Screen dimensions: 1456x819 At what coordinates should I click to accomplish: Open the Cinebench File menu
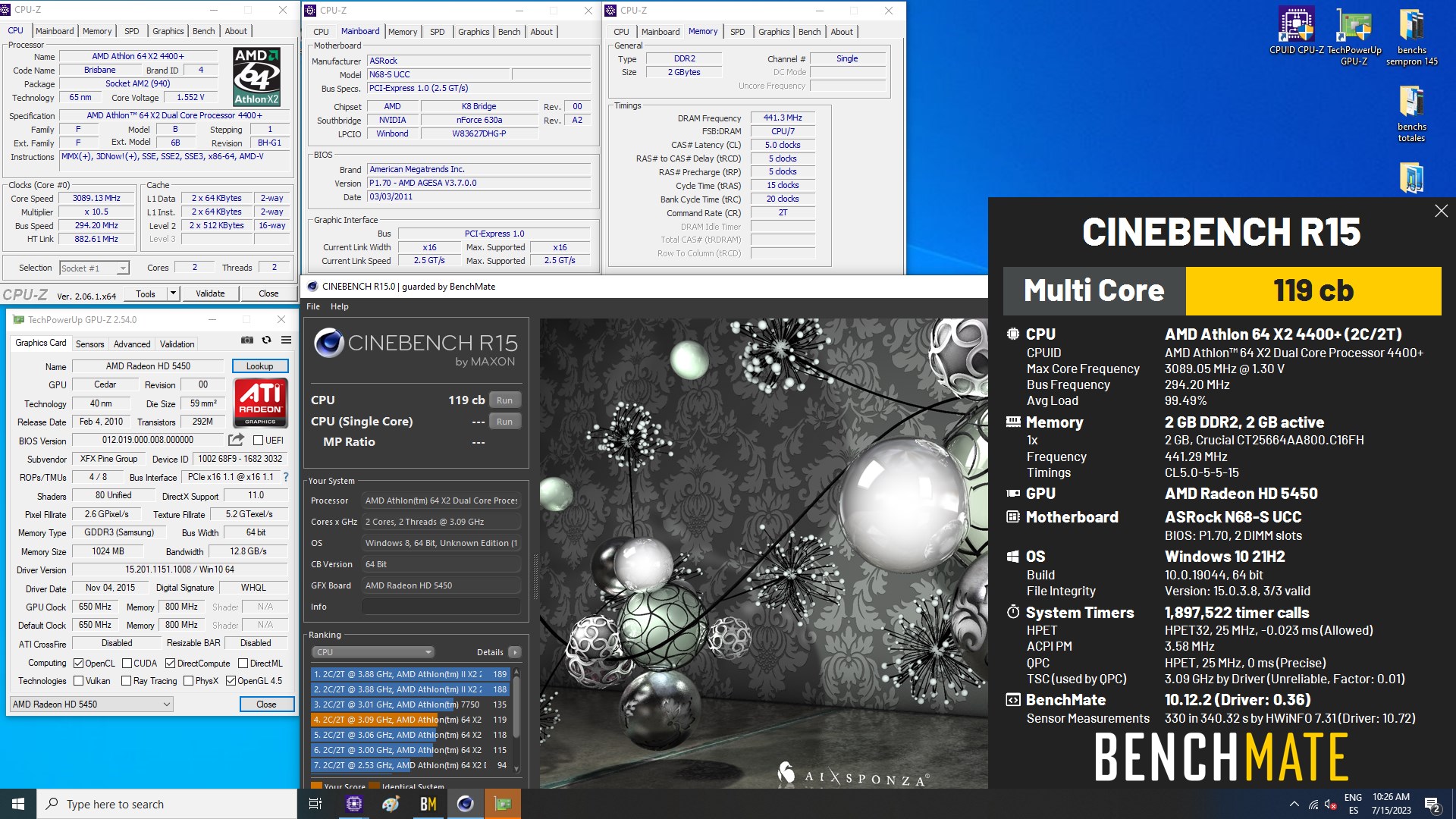click(313, 306)
